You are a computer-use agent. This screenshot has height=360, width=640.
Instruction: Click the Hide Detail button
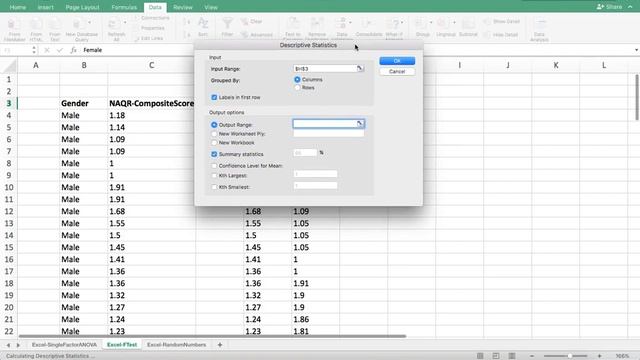pos(501,35)
